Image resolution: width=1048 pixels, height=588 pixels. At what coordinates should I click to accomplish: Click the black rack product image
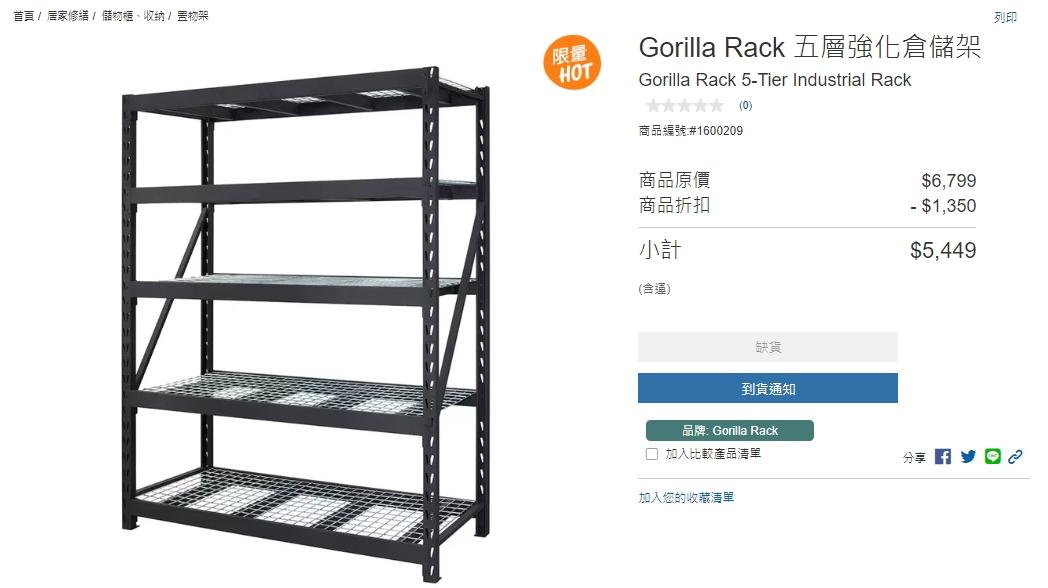[x=306, y=324]
